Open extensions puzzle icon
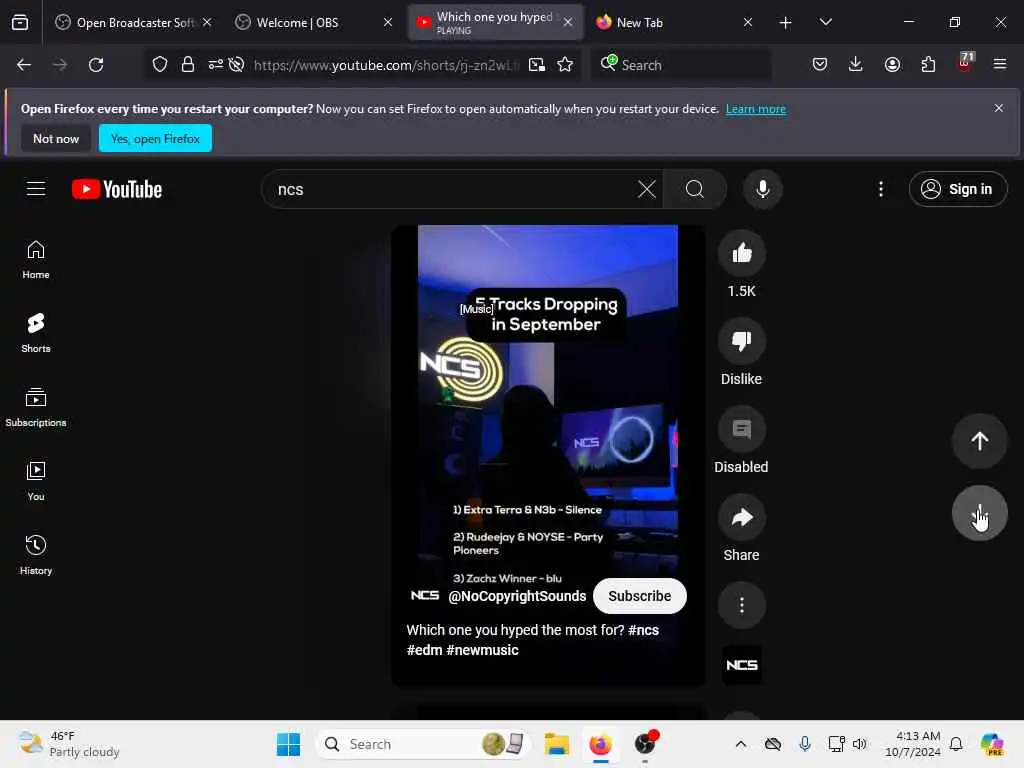The width and height of the screenshot is (1024, 768). click(x=928, y=64)
